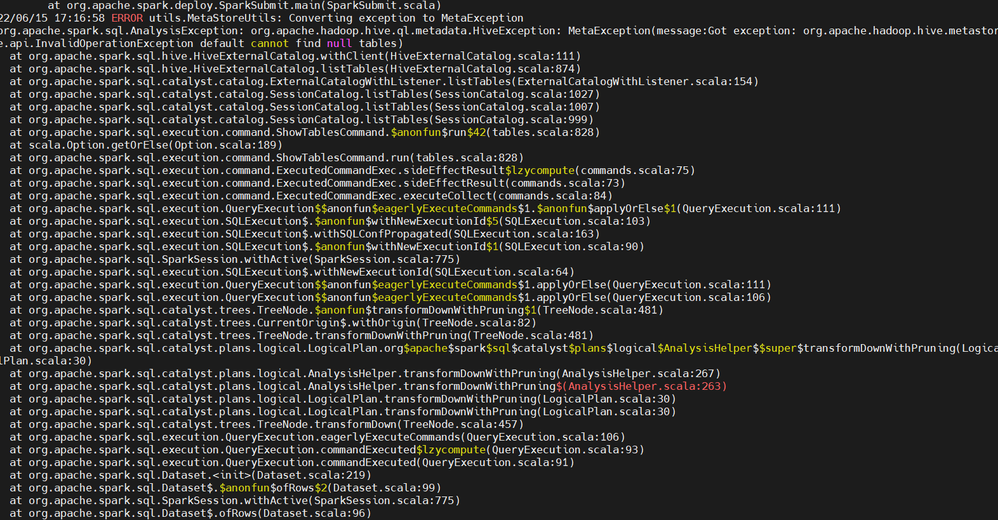Viewport: 998px width, 520px height.
Task: Click the Dataset.scala:219 reference
Action: click(311, 475)
